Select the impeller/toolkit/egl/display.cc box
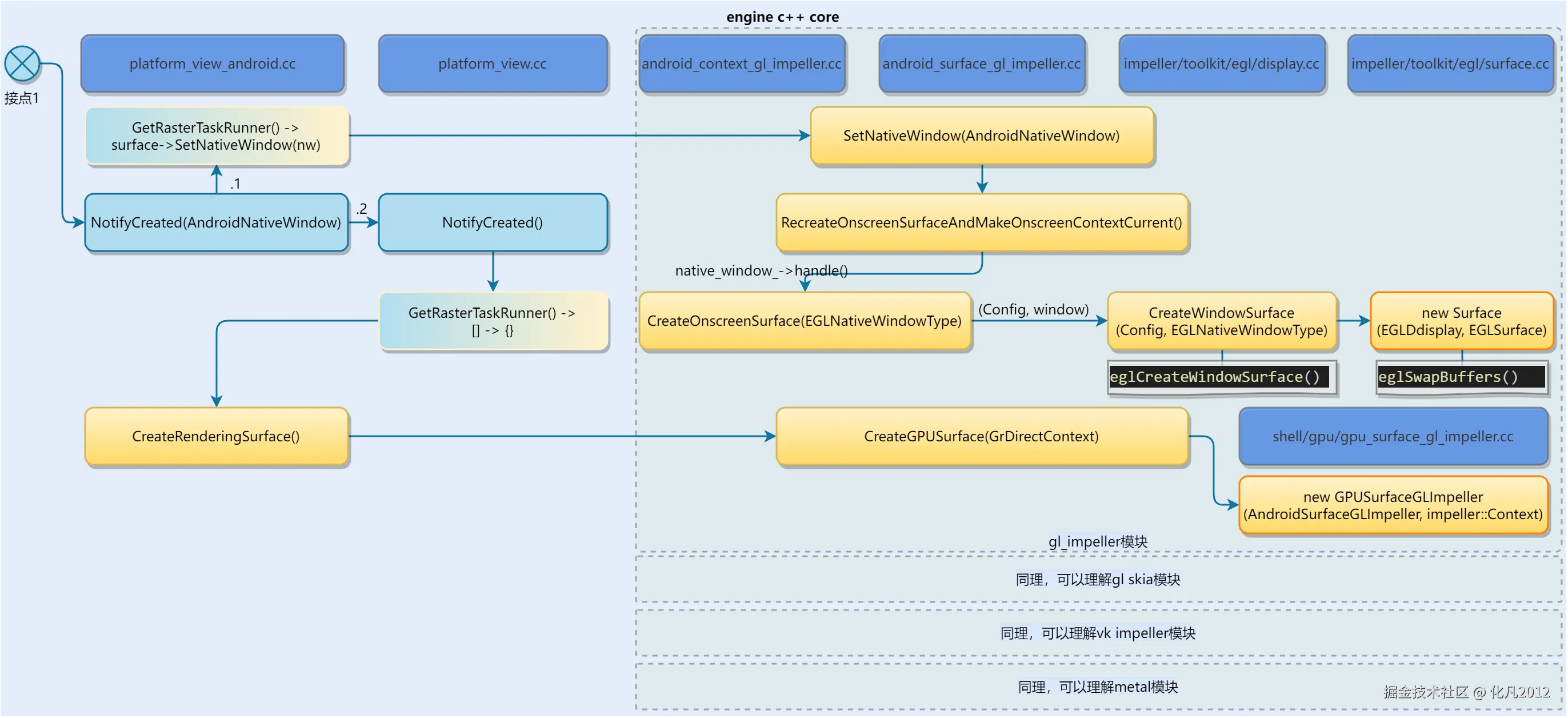This screenshot has width=1568, height=718. click(1221, 64)
